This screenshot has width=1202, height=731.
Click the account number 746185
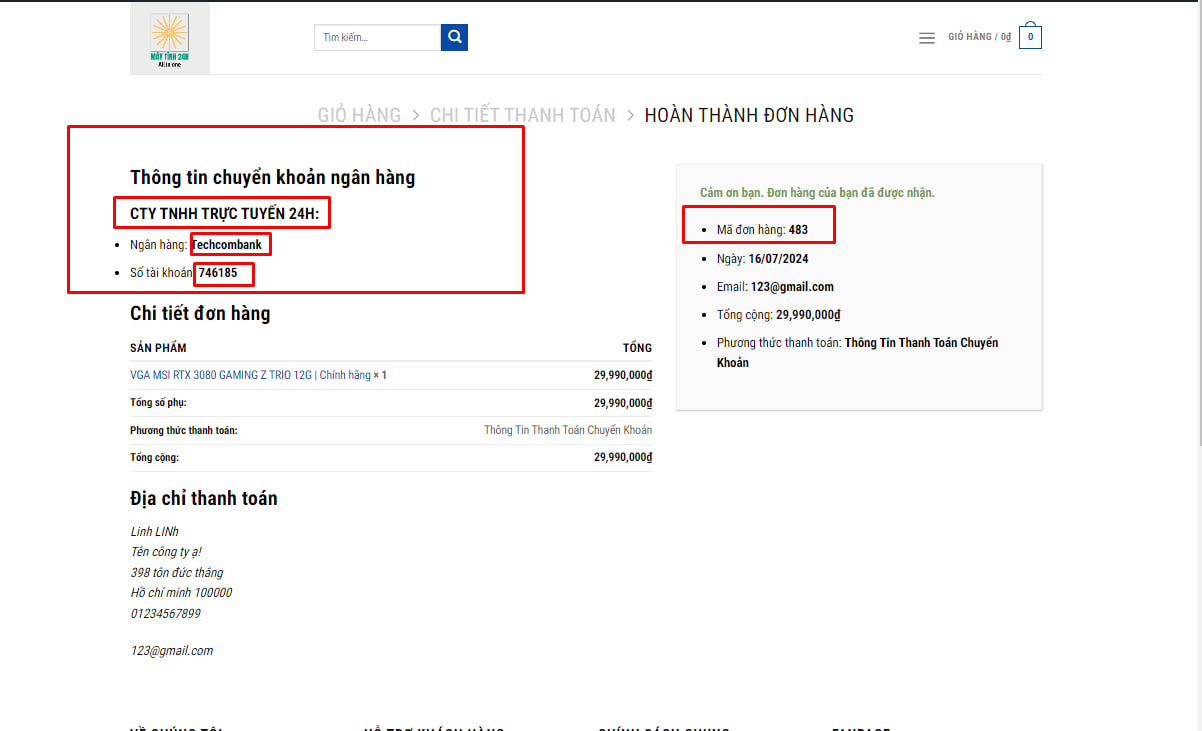[218, 272]
